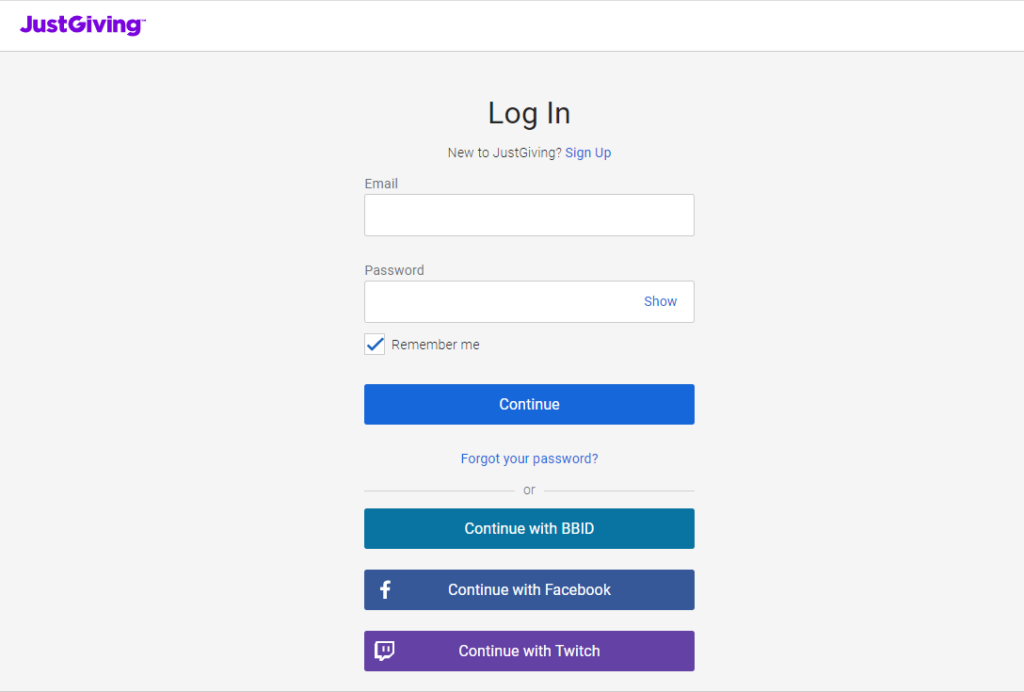Open the Sign Up link
The image size is (1024, 692).
pyautogui.click(x=588, y=153)
